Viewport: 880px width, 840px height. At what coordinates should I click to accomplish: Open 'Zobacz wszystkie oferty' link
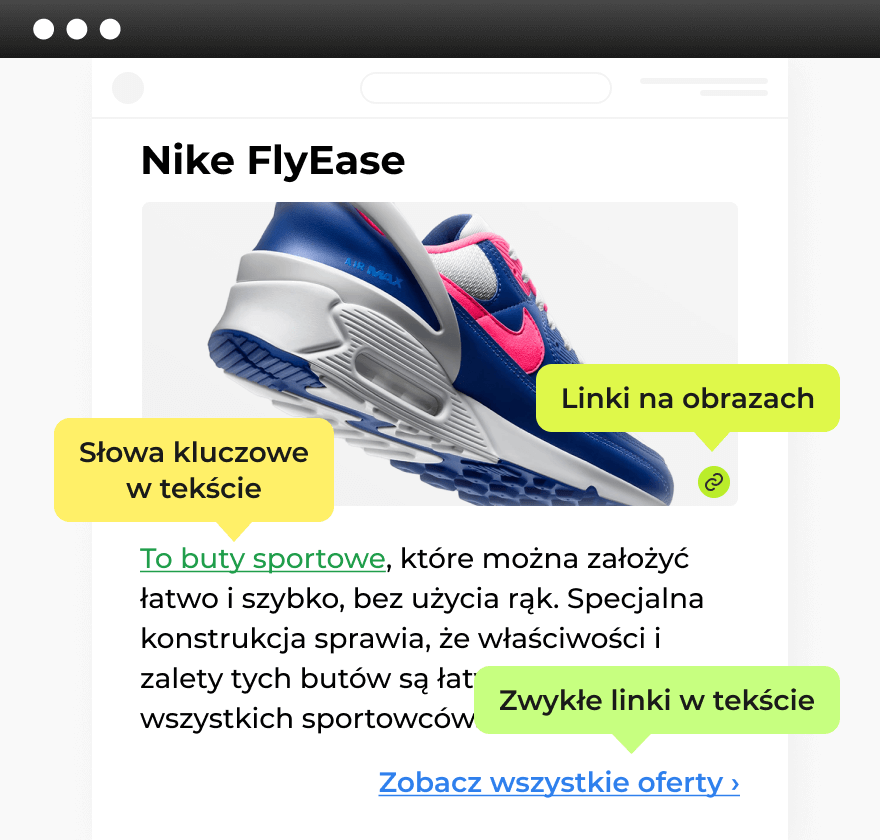click(558, 782)
